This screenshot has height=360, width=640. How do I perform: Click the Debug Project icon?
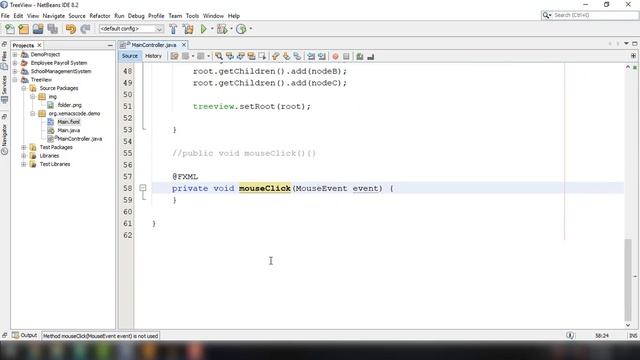pyautogui.click(x=222, y=29)
